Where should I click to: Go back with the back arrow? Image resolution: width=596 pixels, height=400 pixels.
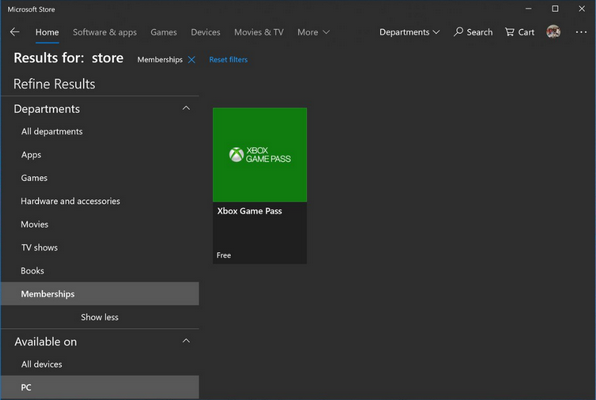[x=15, y=32]
